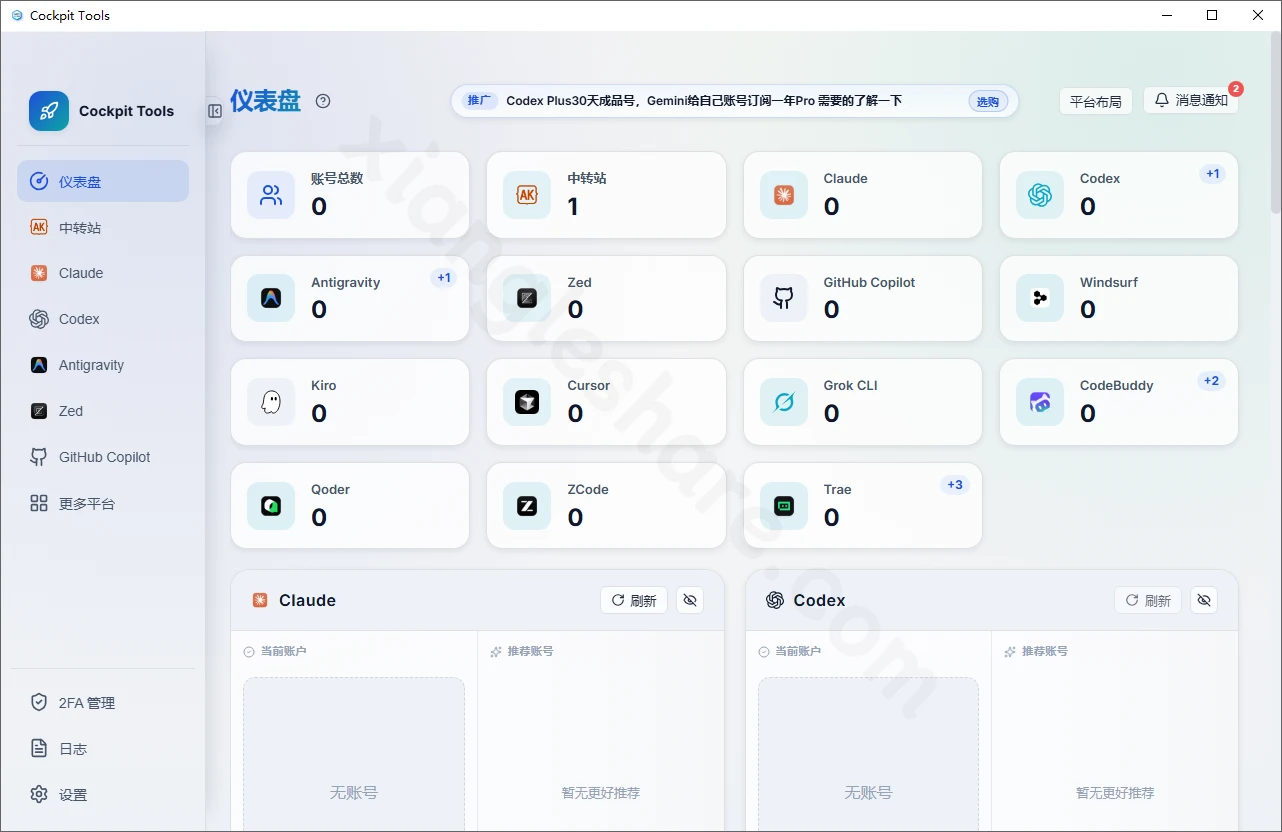The image size is (1282, 832).
Task: Open the Claude dashboard card icon
Action: click(x=784, y=195)
